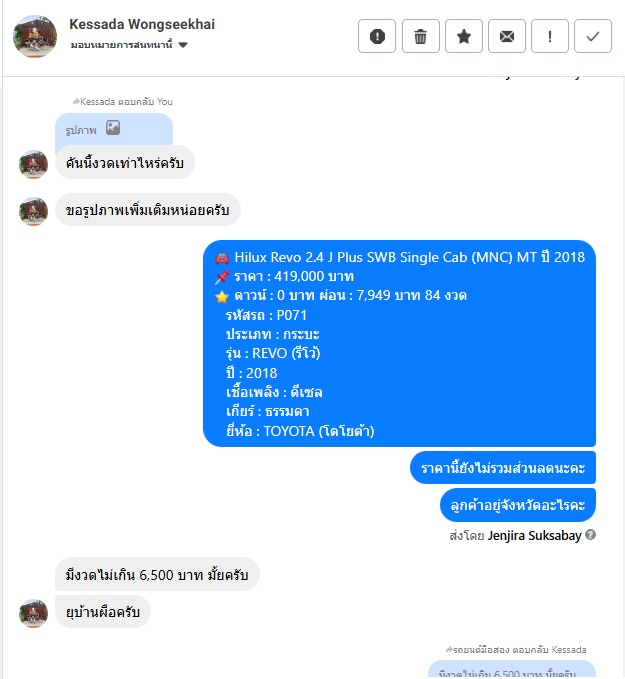Open the sender name Jenjira Suksabay
The height and width of the screenshot is (679, 625).
[534, 536]
